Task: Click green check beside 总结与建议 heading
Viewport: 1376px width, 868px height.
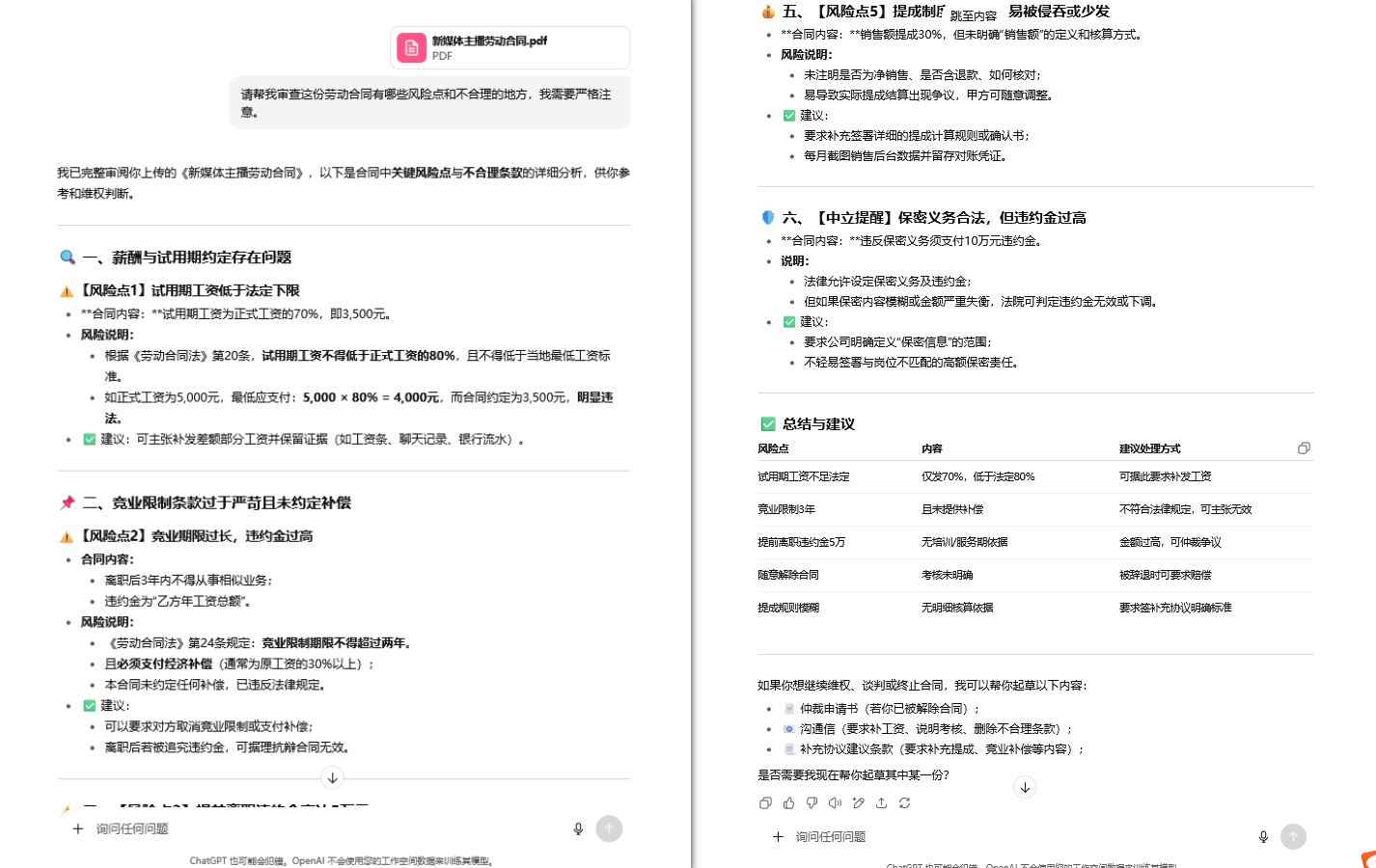Action: [768, 423]
